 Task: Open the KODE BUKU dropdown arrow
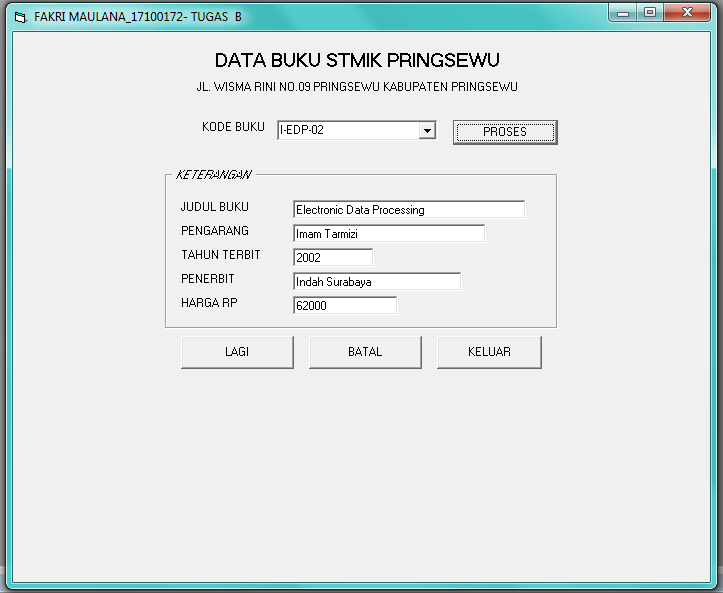tap(427, 130)
